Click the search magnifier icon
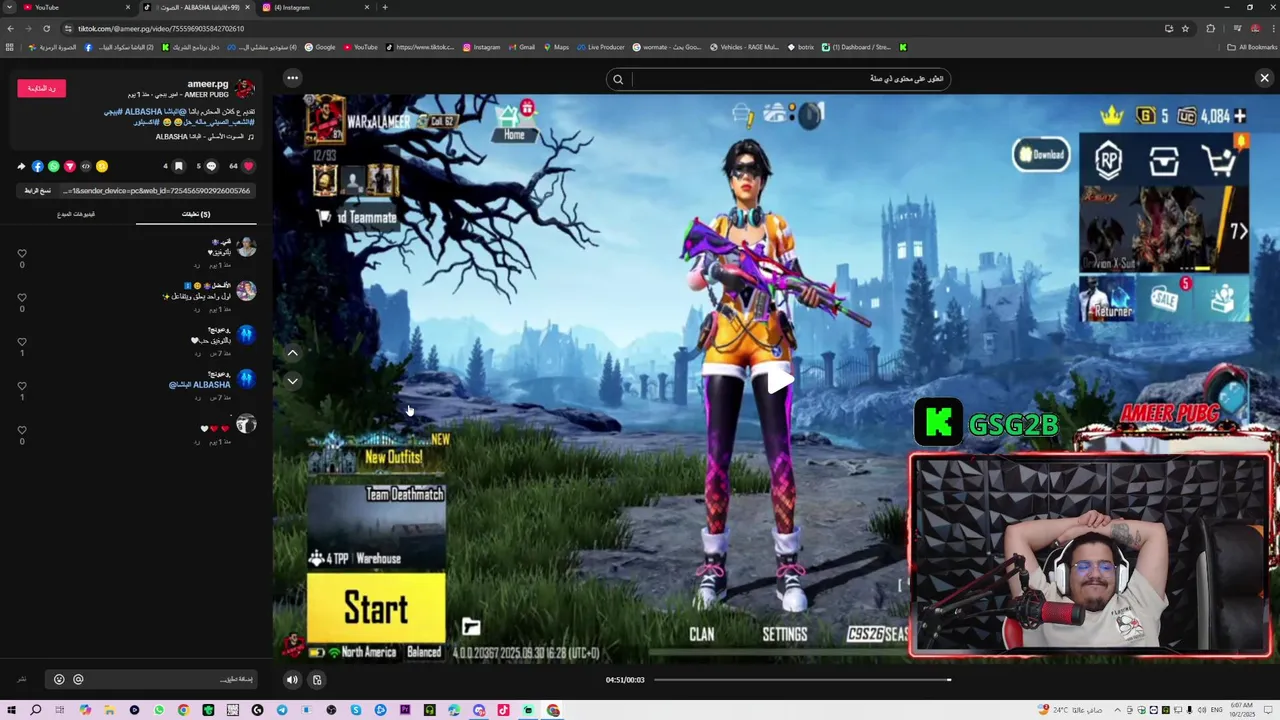The height and width of the screenshot is (720, 1280). 618,79
